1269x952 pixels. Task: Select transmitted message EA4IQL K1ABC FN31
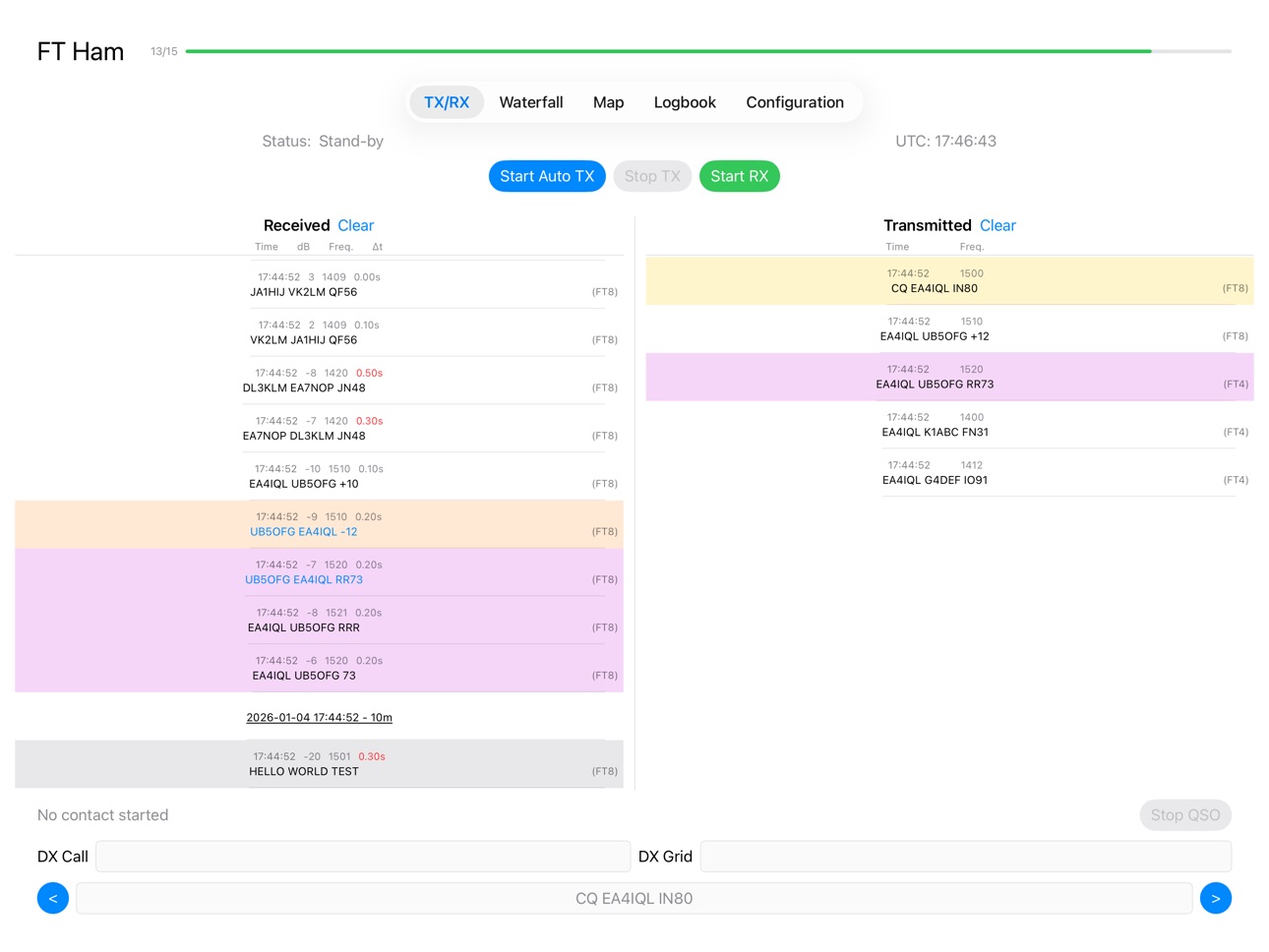coord(950,425)
